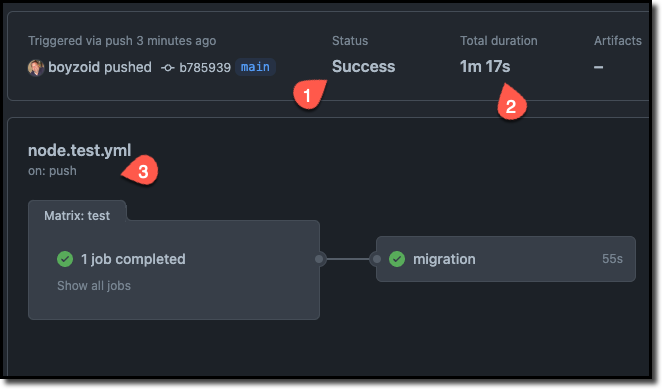The image size is (662, 389).
Task: Click the green check next to migration
Action: pos(397,259)
